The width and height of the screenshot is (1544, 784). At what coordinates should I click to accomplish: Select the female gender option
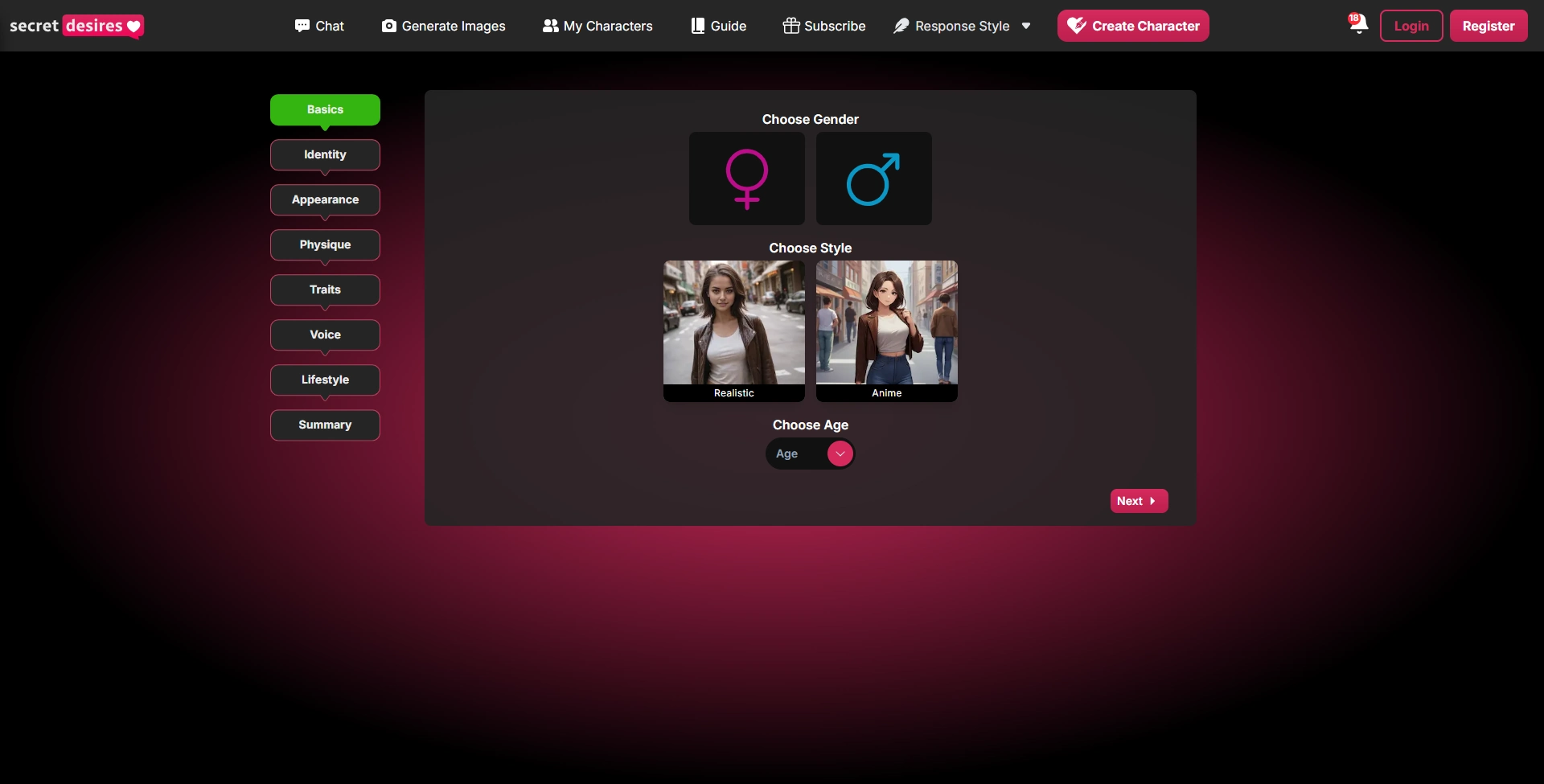[x=746, y=179]
